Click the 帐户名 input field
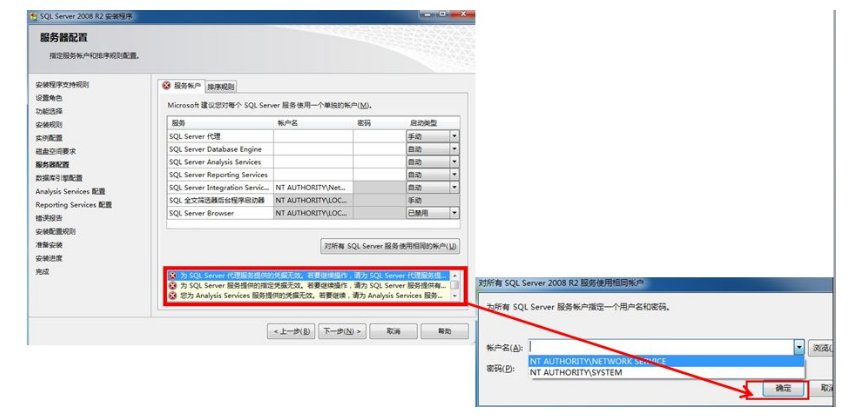The height and width of the screenshot is (416, 853). tap(661, 347)
